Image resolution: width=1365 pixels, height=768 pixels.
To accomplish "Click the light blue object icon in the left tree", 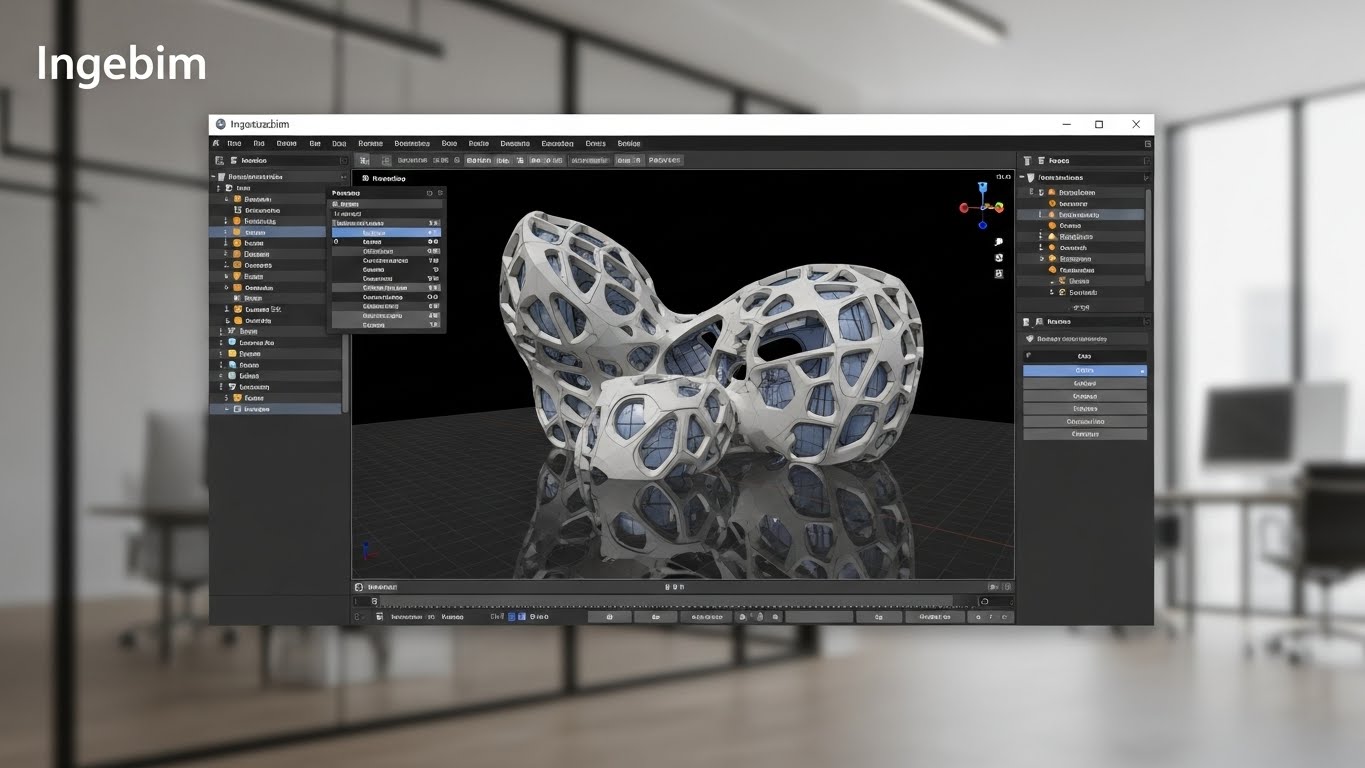I will pos(232,342).
